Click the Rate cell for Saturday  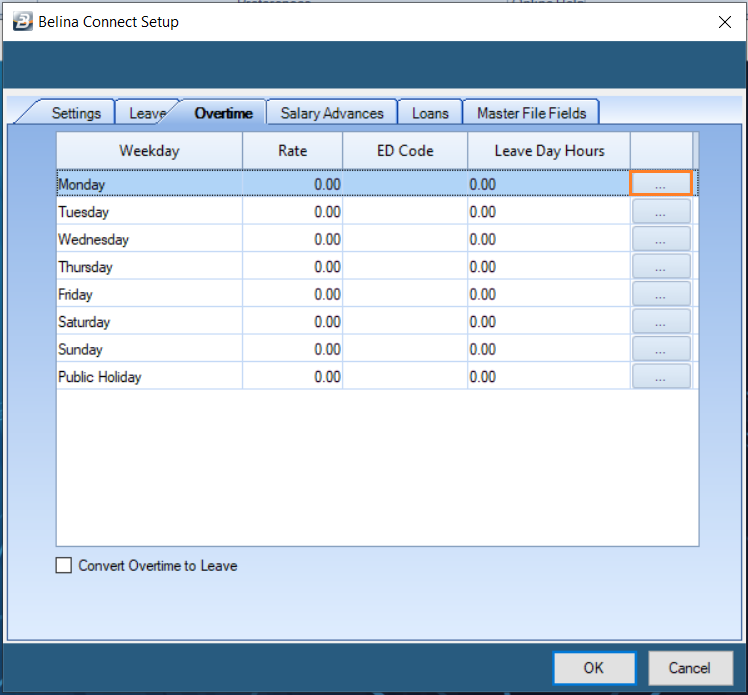[292, 322]
